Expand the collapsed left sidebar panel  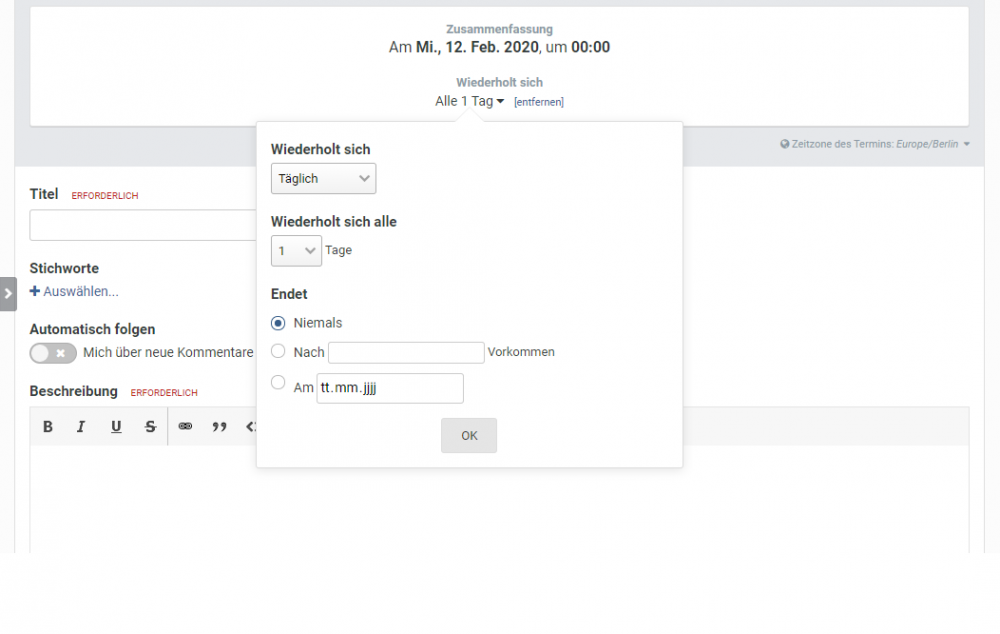(x=8, y=294)
